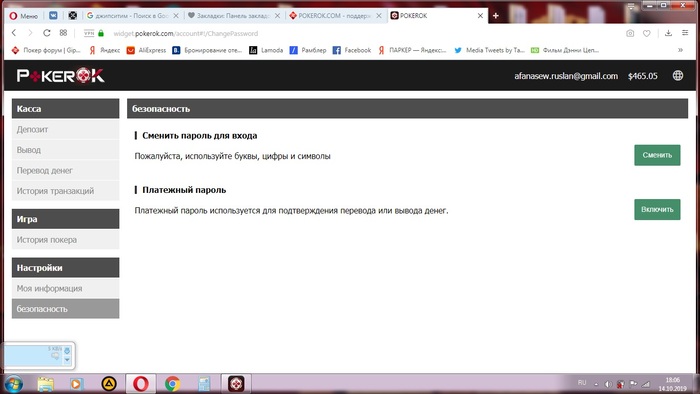Add page to bookmarks heart icon
The height and width of the screenshot is (394, 700).
(646, 33)
